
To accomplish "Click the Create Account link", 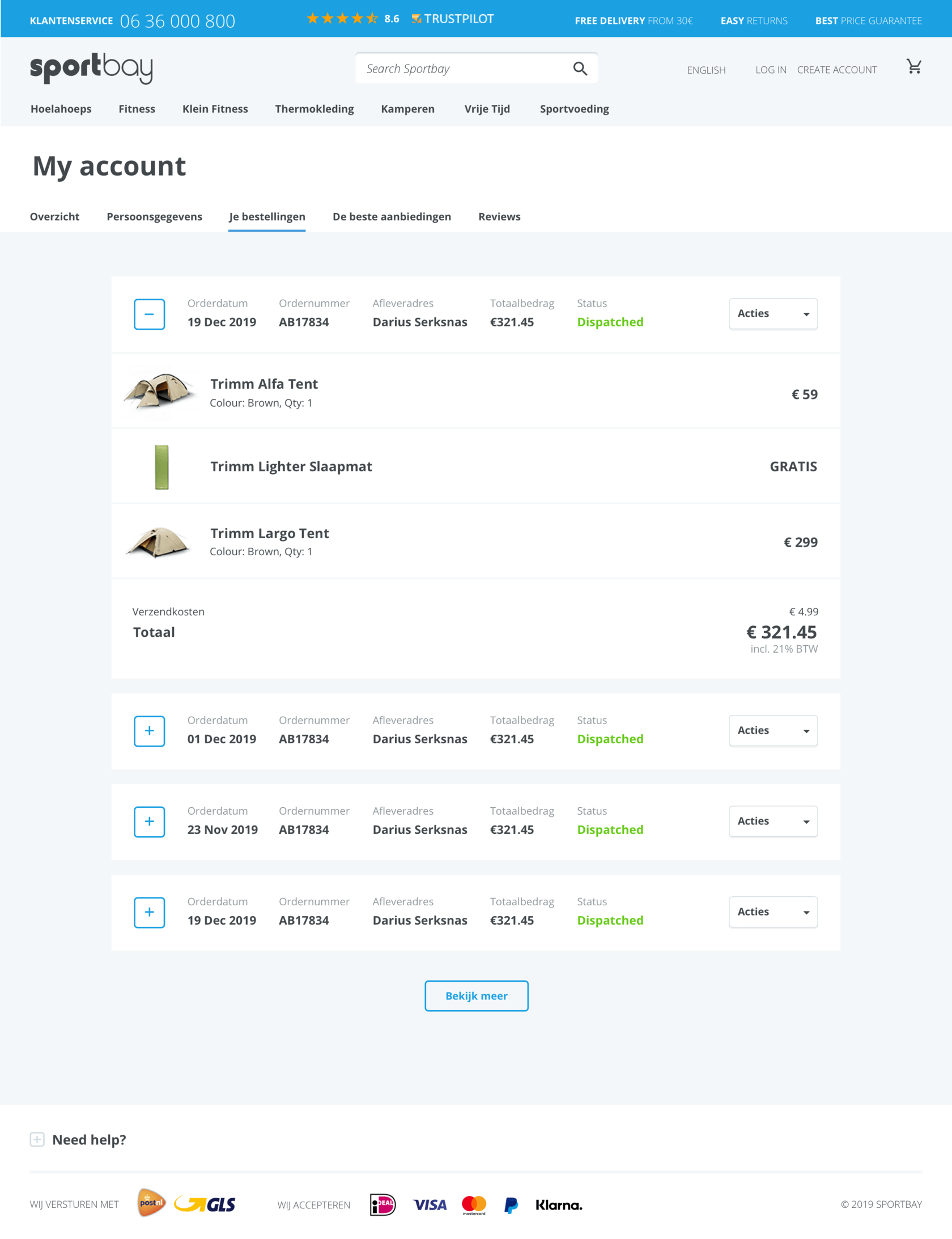I will pyautogui.click(x=836, y=70).
